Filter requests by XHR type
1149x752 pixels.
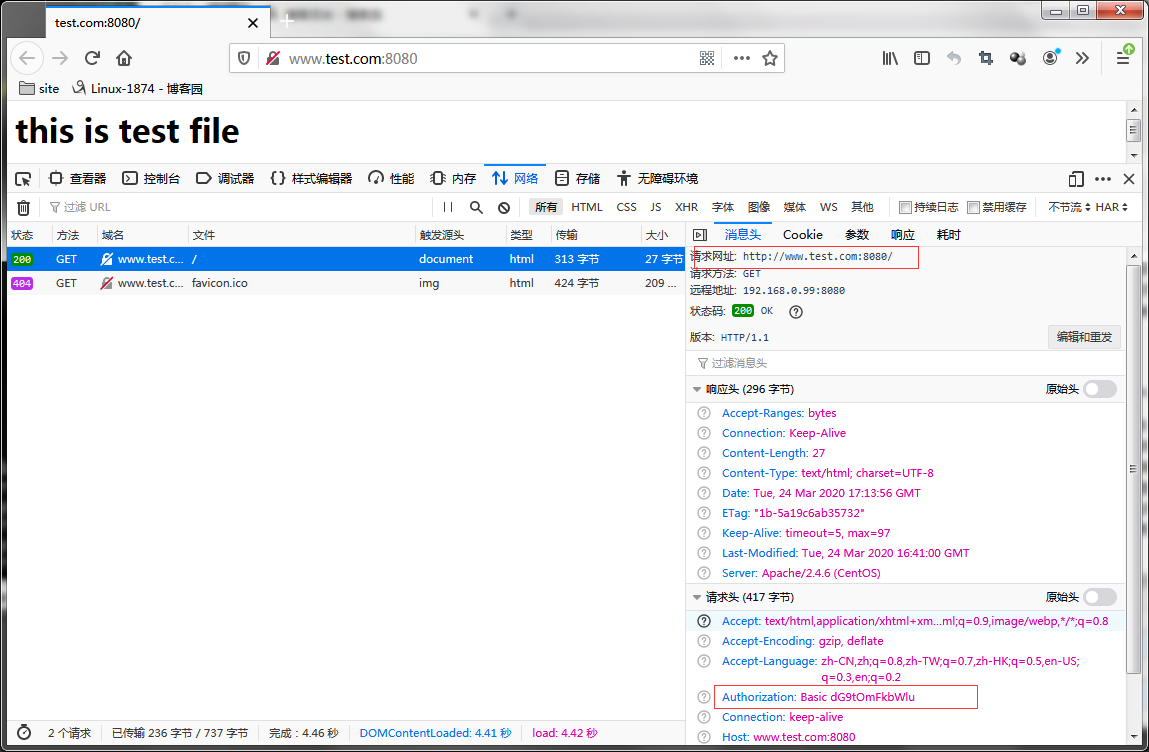(x=687, y=207)
